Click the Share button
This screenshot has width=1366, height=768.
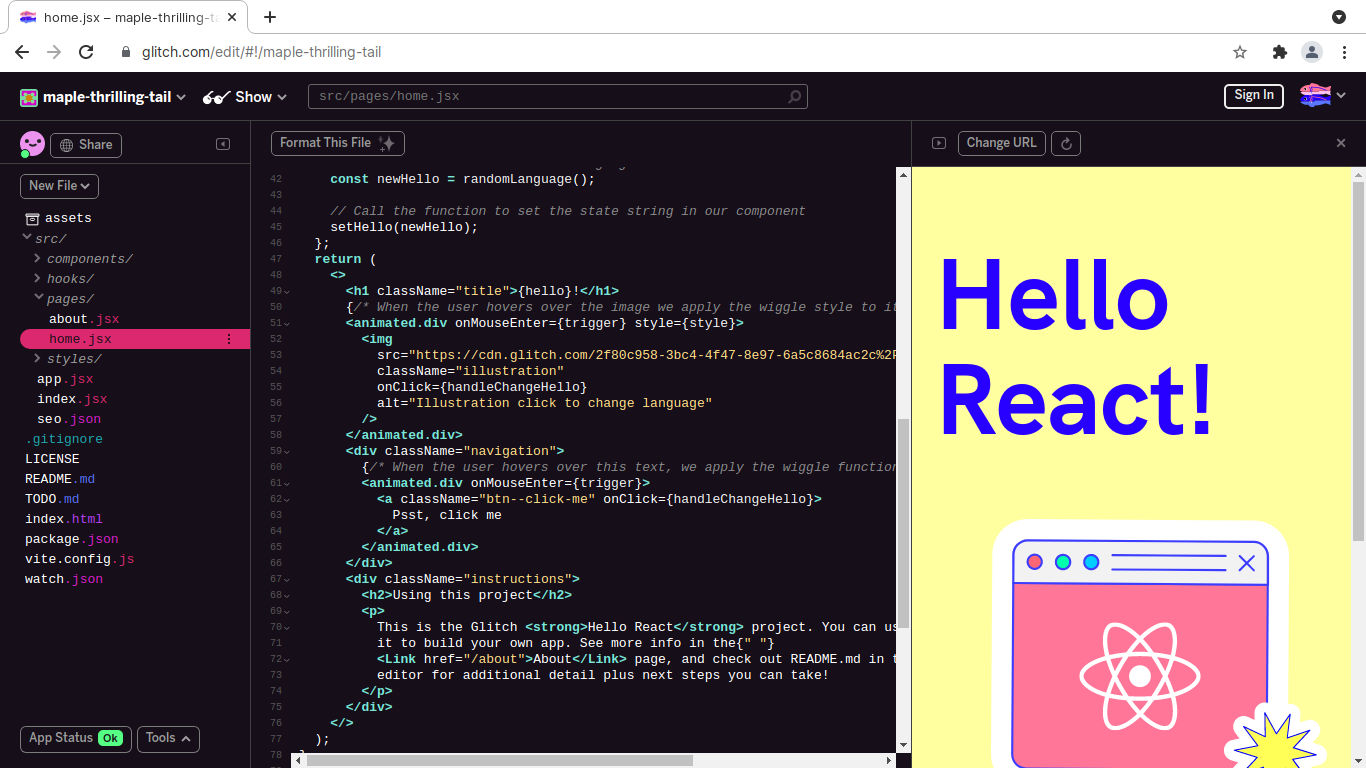coord(86,145)
